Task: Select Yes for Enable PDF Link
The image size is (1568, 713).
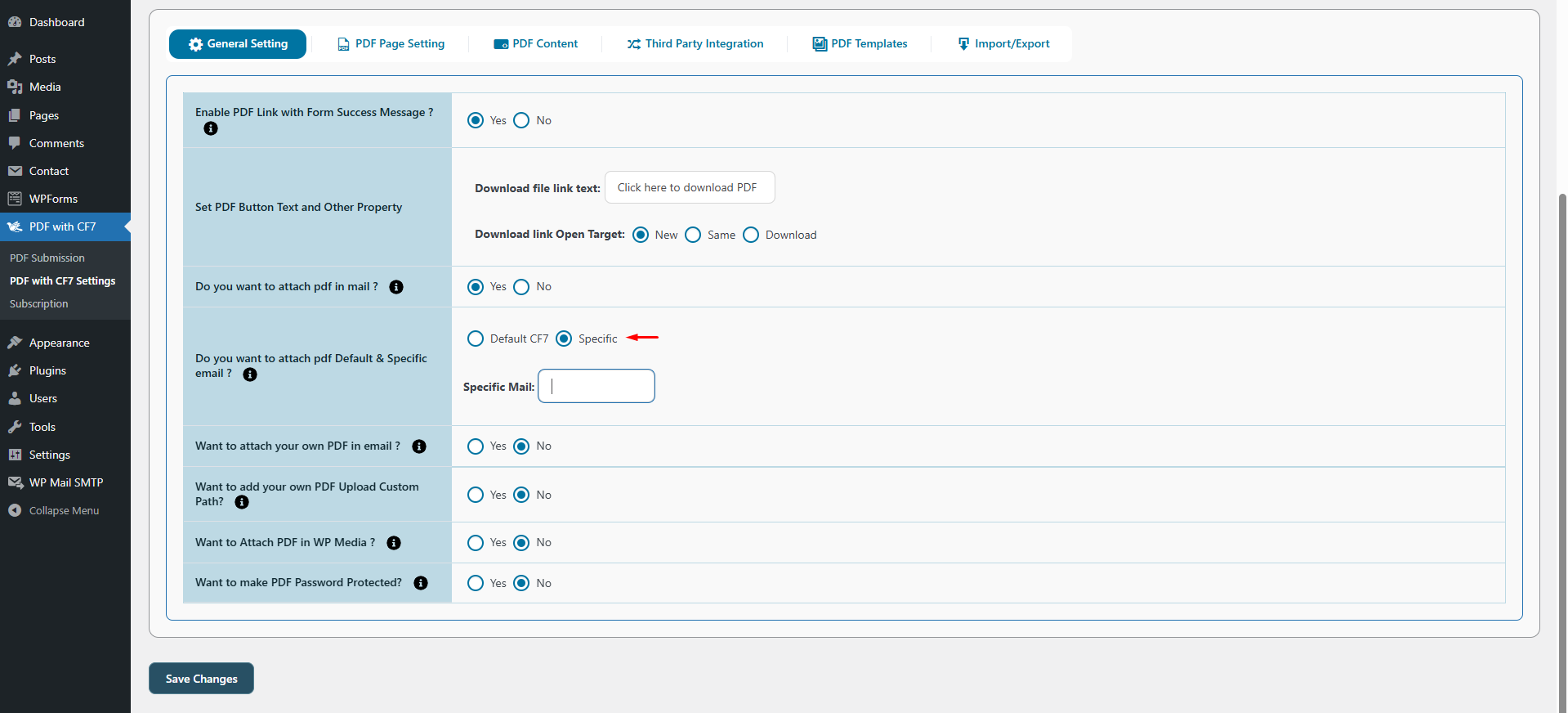Action: pos(476,120)
